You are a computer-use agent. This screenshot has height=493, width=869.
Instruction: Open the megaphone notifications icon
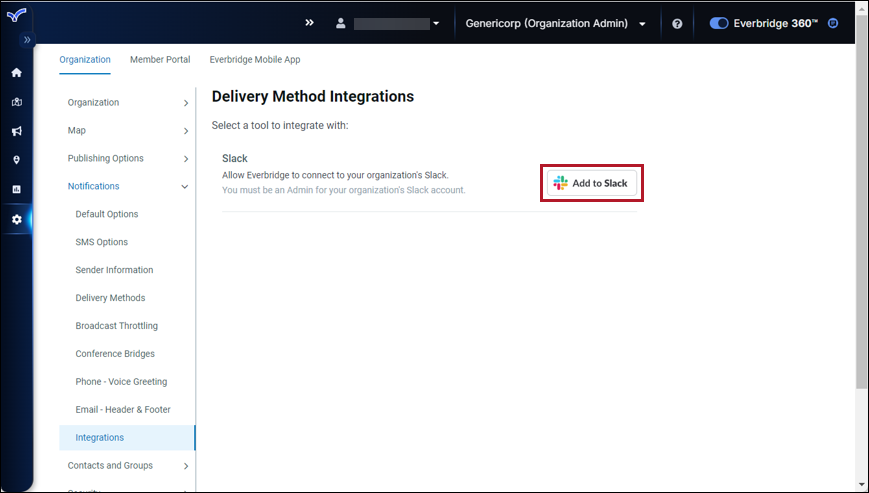17,131
